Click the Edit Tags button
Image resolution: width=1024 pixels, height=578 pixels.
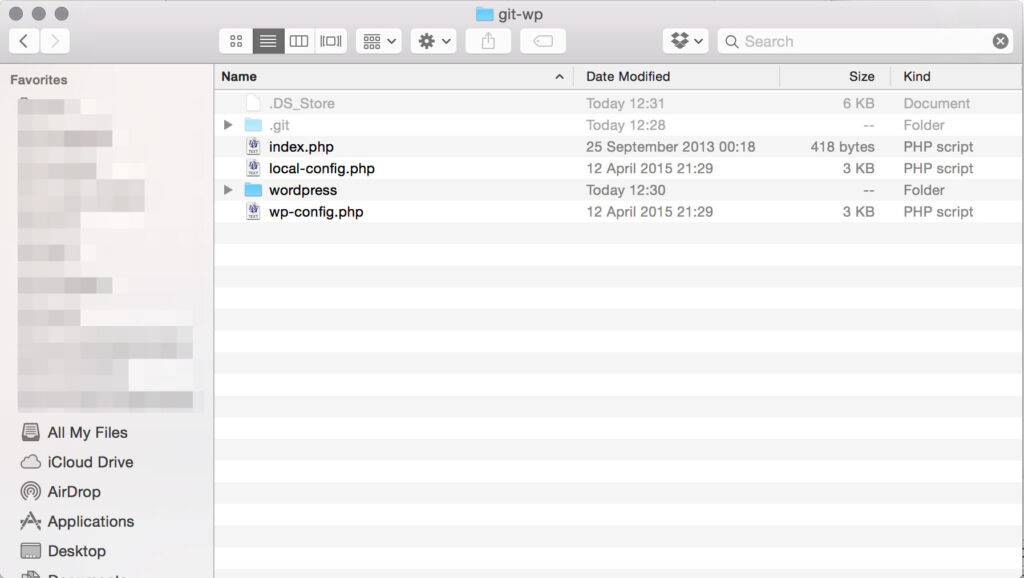543,41
